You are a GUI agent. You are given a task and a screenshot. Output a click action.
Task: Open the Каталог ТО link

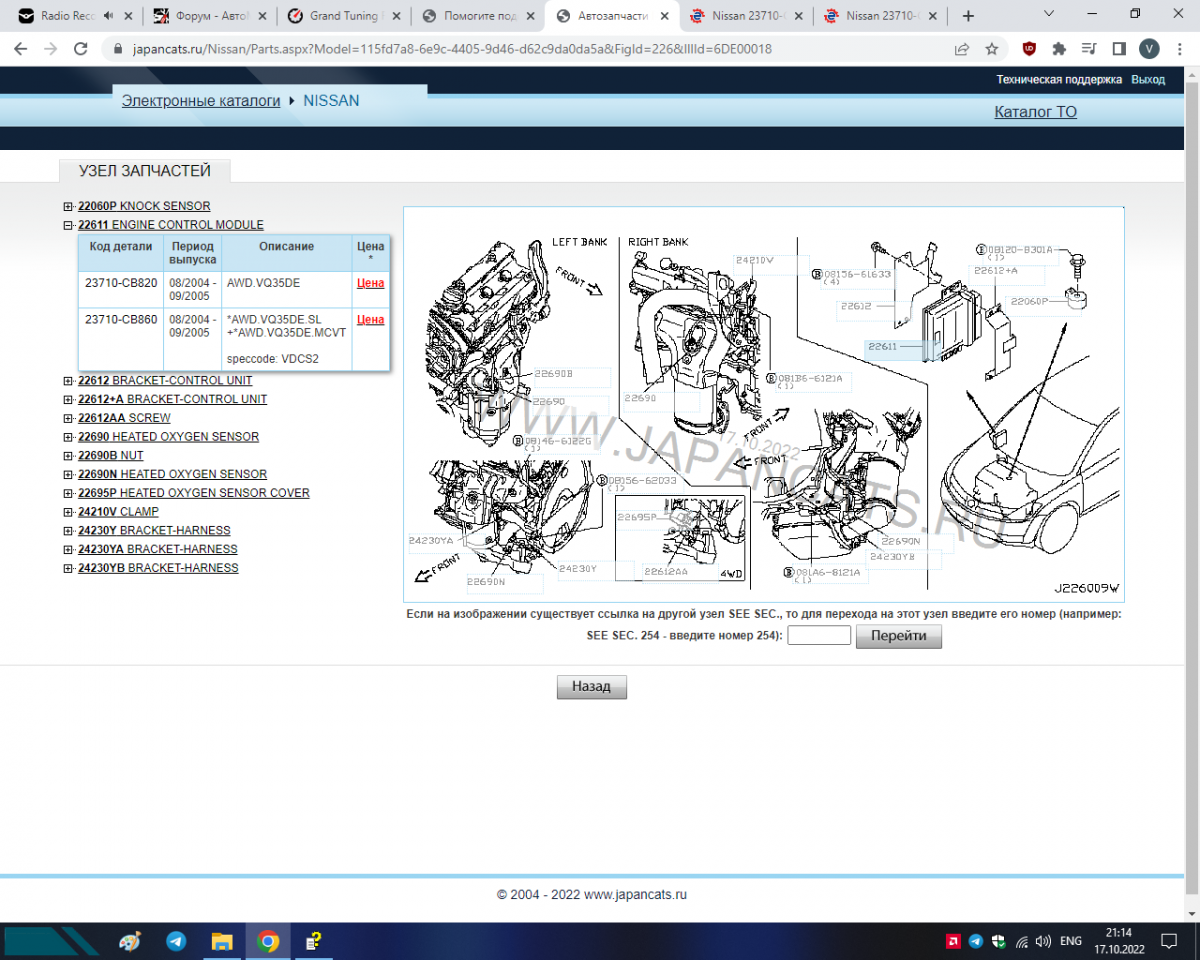coord(1035,112)
